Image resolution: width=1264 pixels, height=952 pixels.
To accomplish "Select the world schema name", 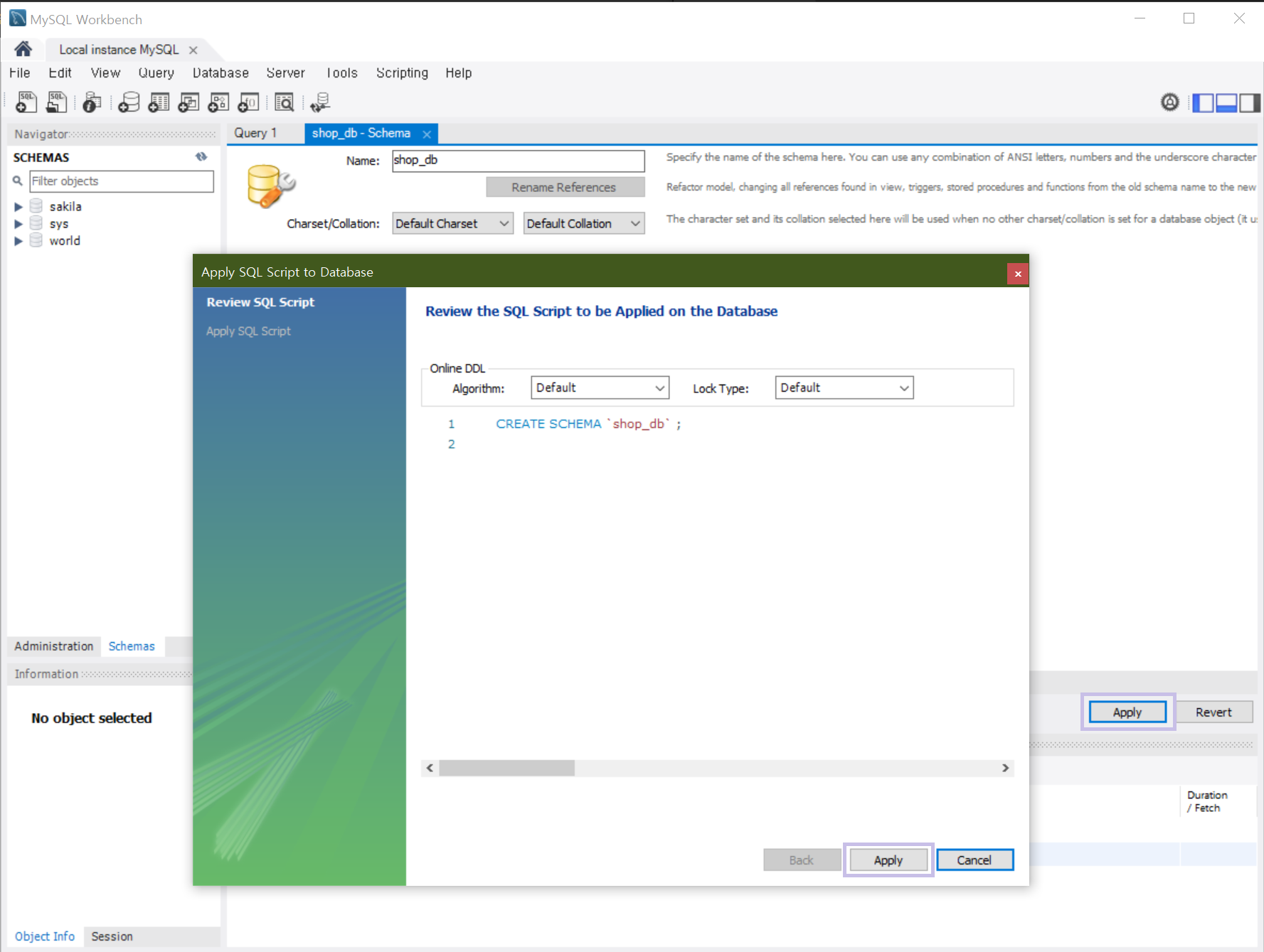I will tap(65, 241).
